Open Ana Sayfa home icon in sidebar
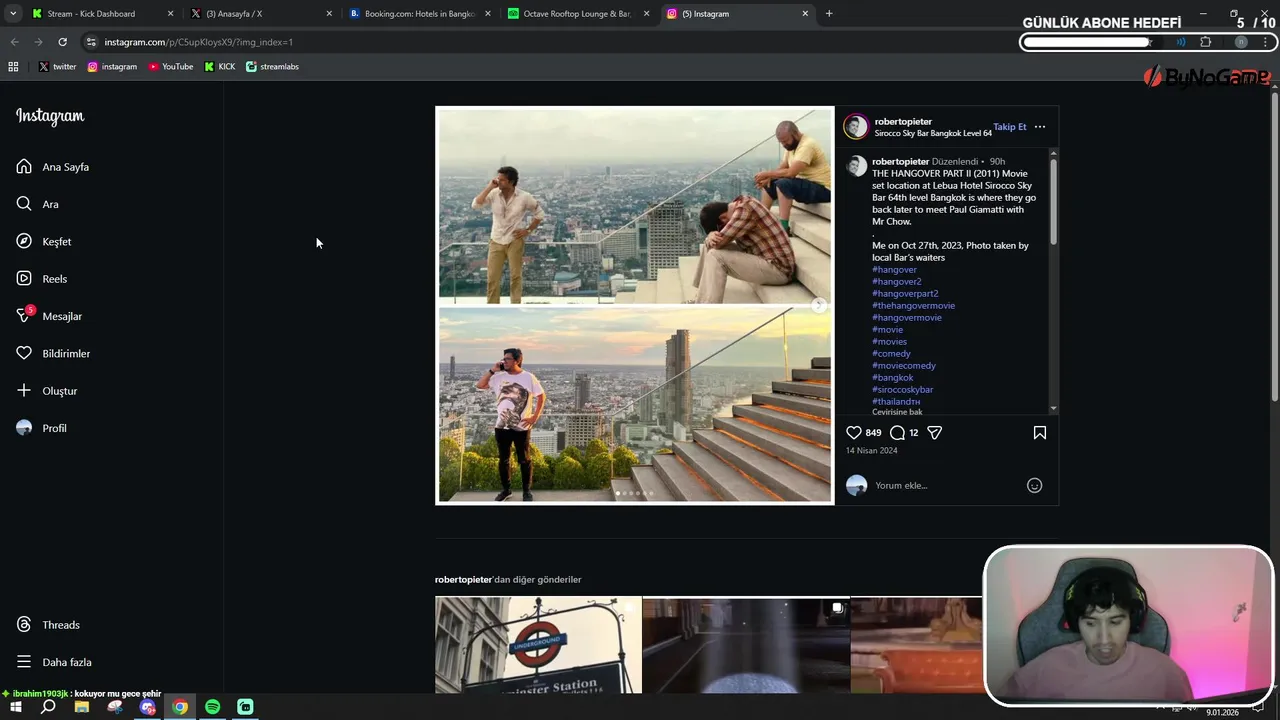Screen dimensions: 1280x720 click(x=24, y=167)
